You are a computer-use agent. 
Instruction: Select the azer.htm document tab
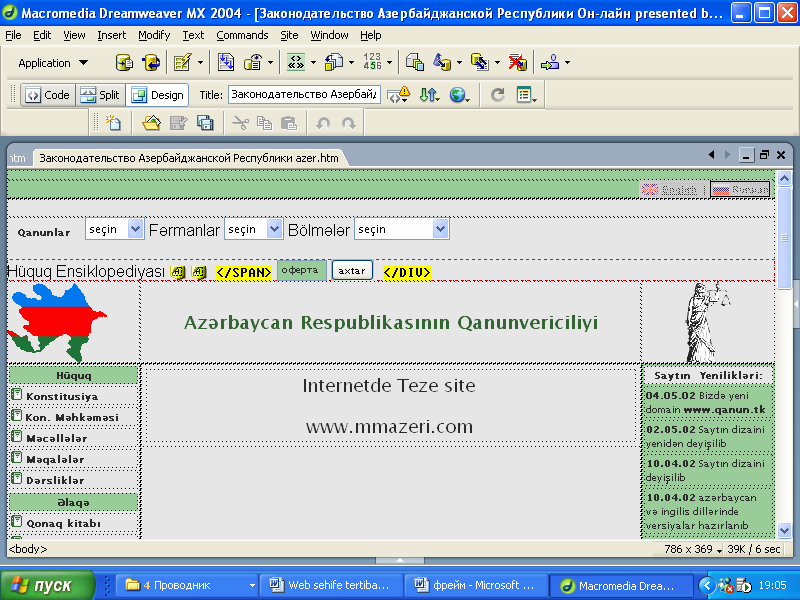tap(189, 158)
